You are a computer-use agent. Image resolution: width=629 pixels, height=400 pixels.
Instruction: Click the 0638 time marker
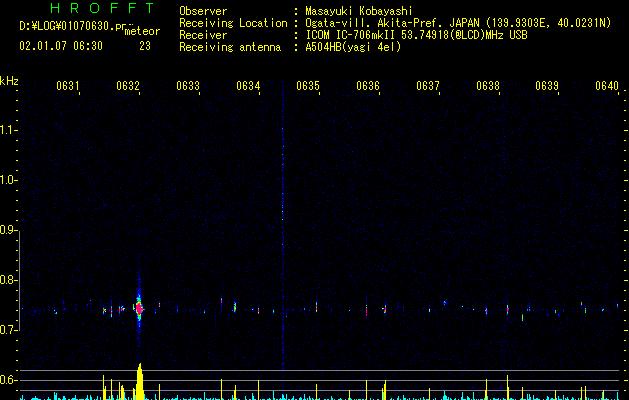pos(488,86)
